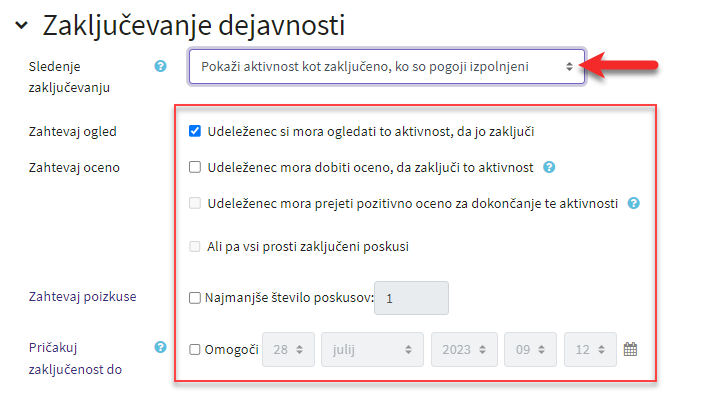The image size is (704, 394).
Task: Open the month dropdown showing julij
Action: tap(372, 350)
